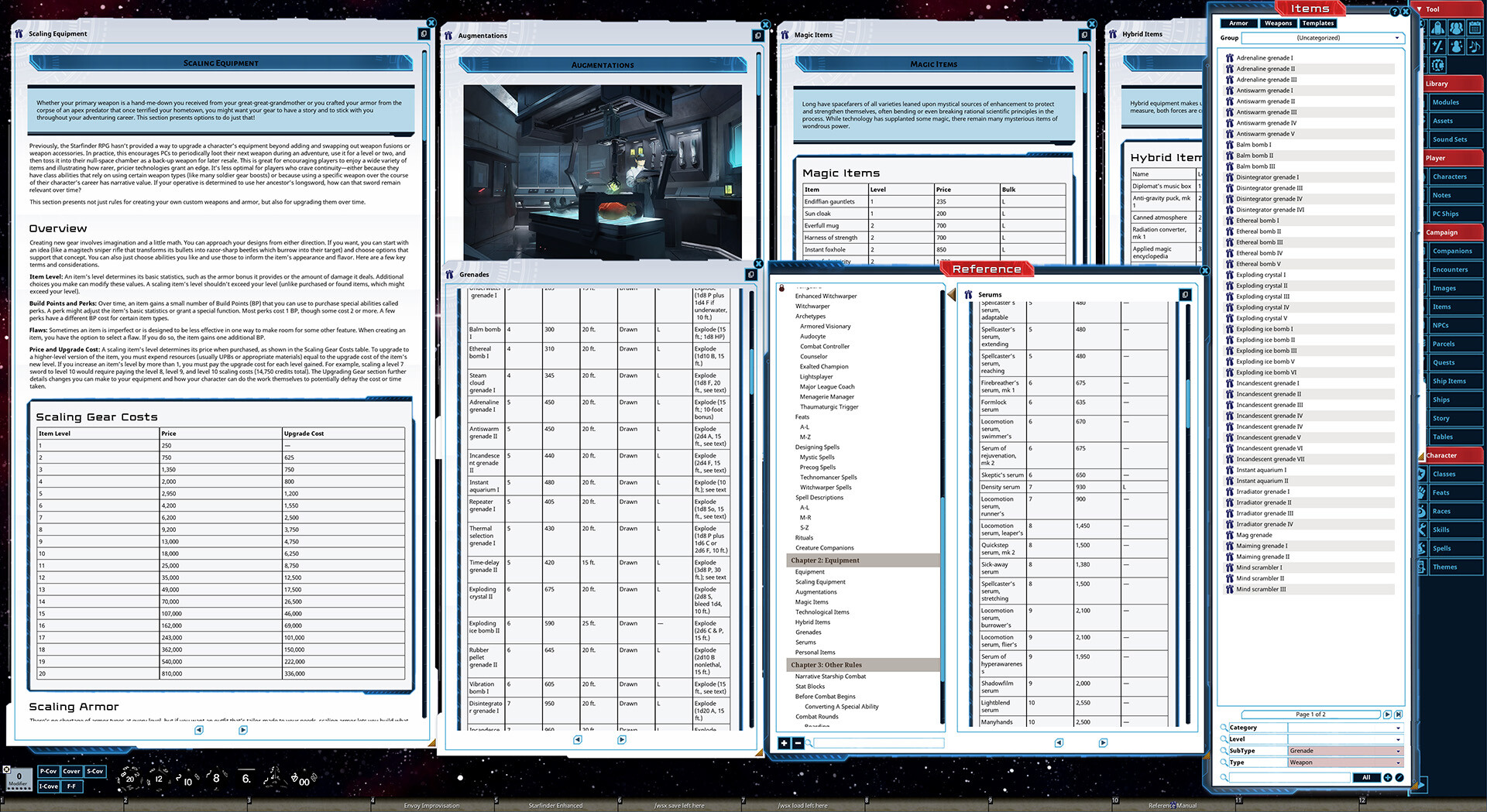
Task: Go to next page of Items list
Action: click(1387, 714)
